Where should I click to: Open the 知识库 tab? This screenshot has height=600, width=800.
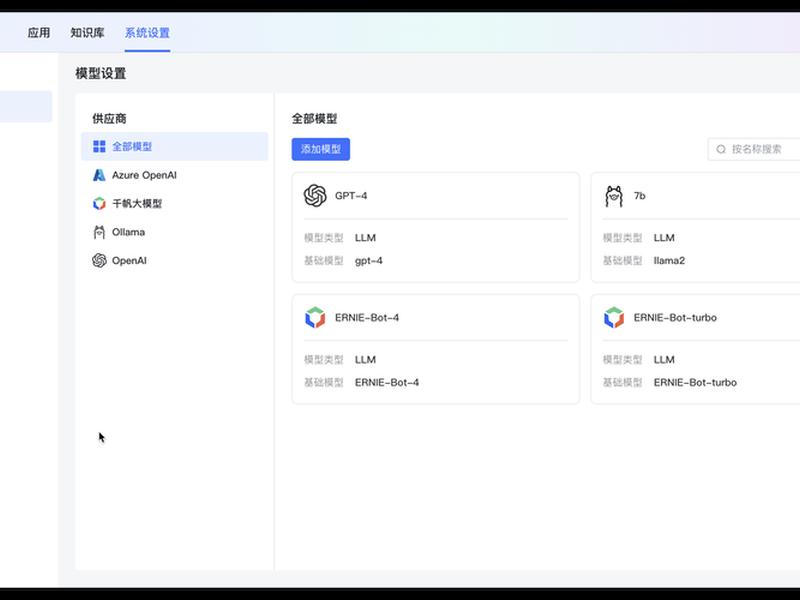[x=87, y=33]
